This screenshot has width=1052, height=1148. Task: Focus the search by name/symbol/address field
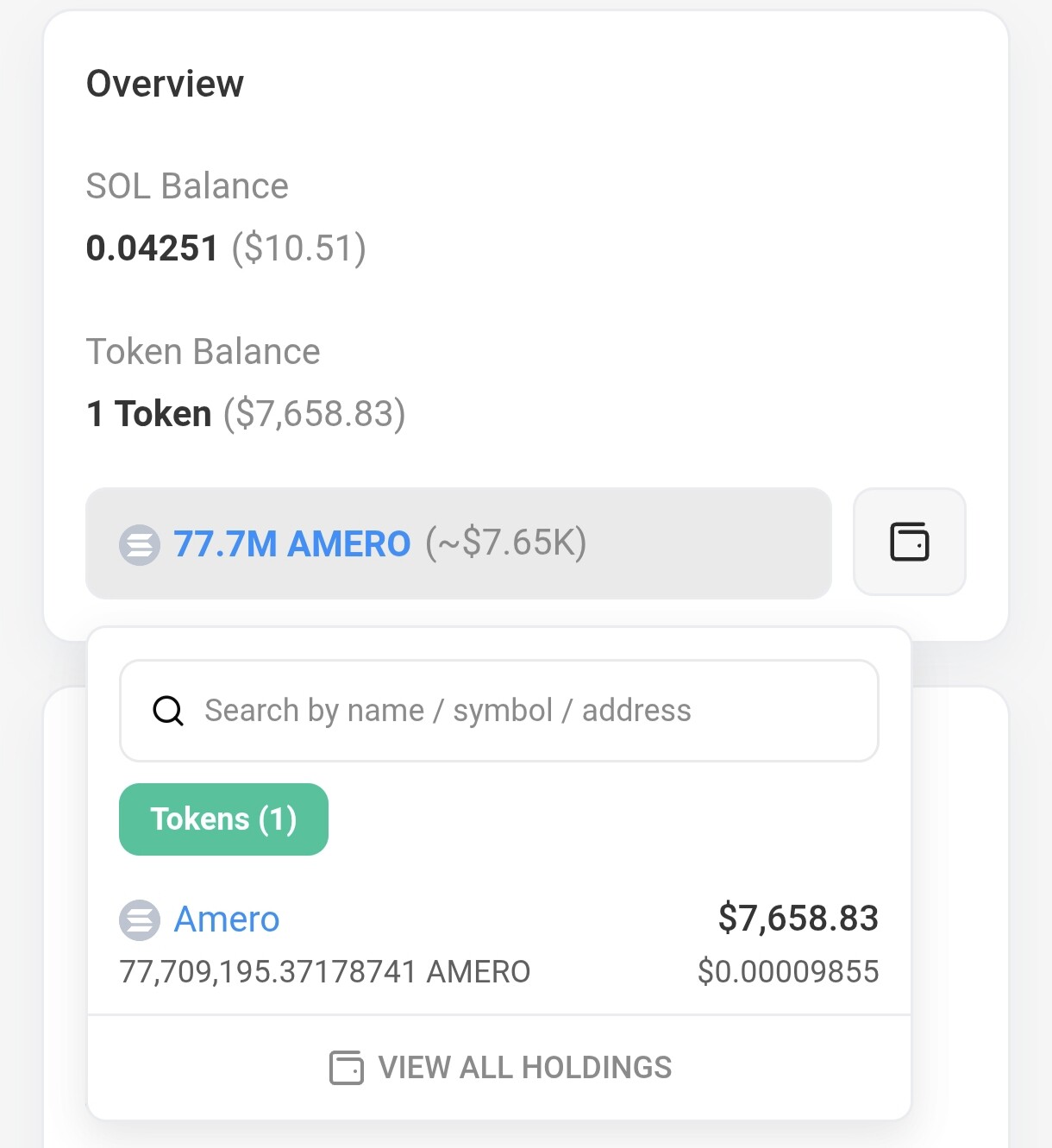(x=517, y=711)
